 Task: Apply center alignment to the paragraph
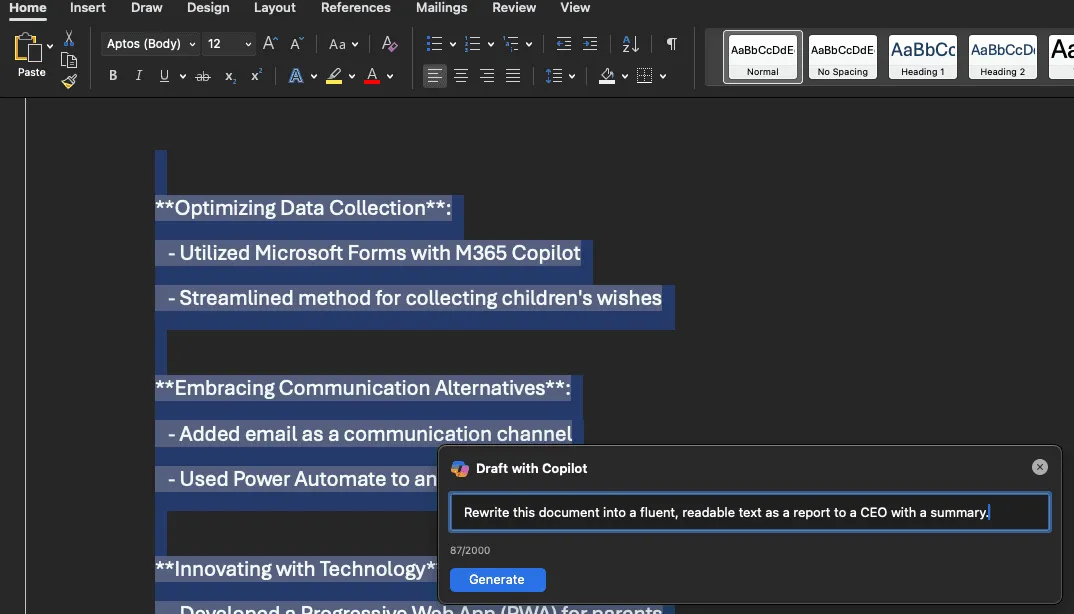[x=460, y=76]
